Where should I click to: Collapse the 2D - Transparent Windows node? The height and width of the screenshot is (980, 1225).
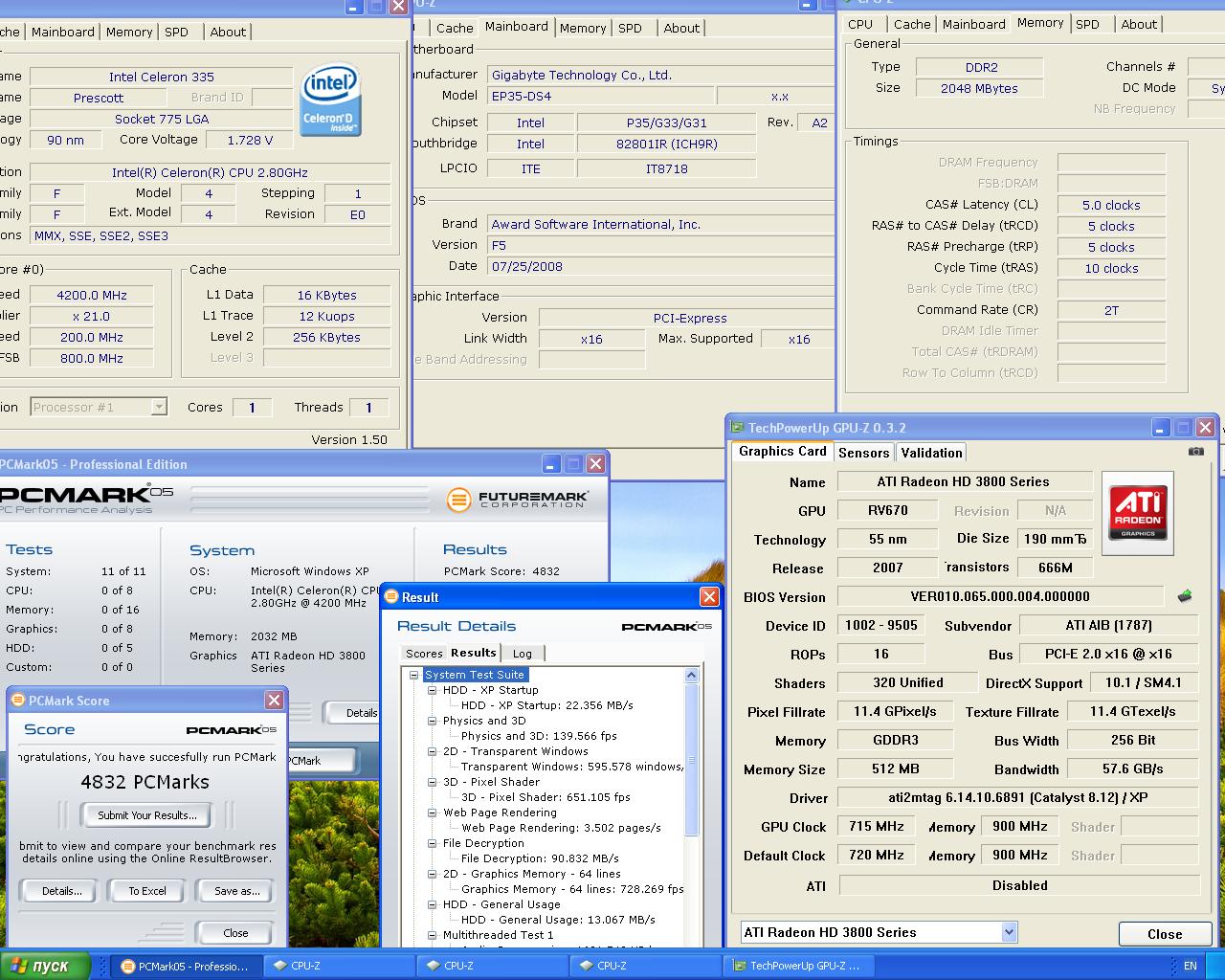tap(433, 751)
